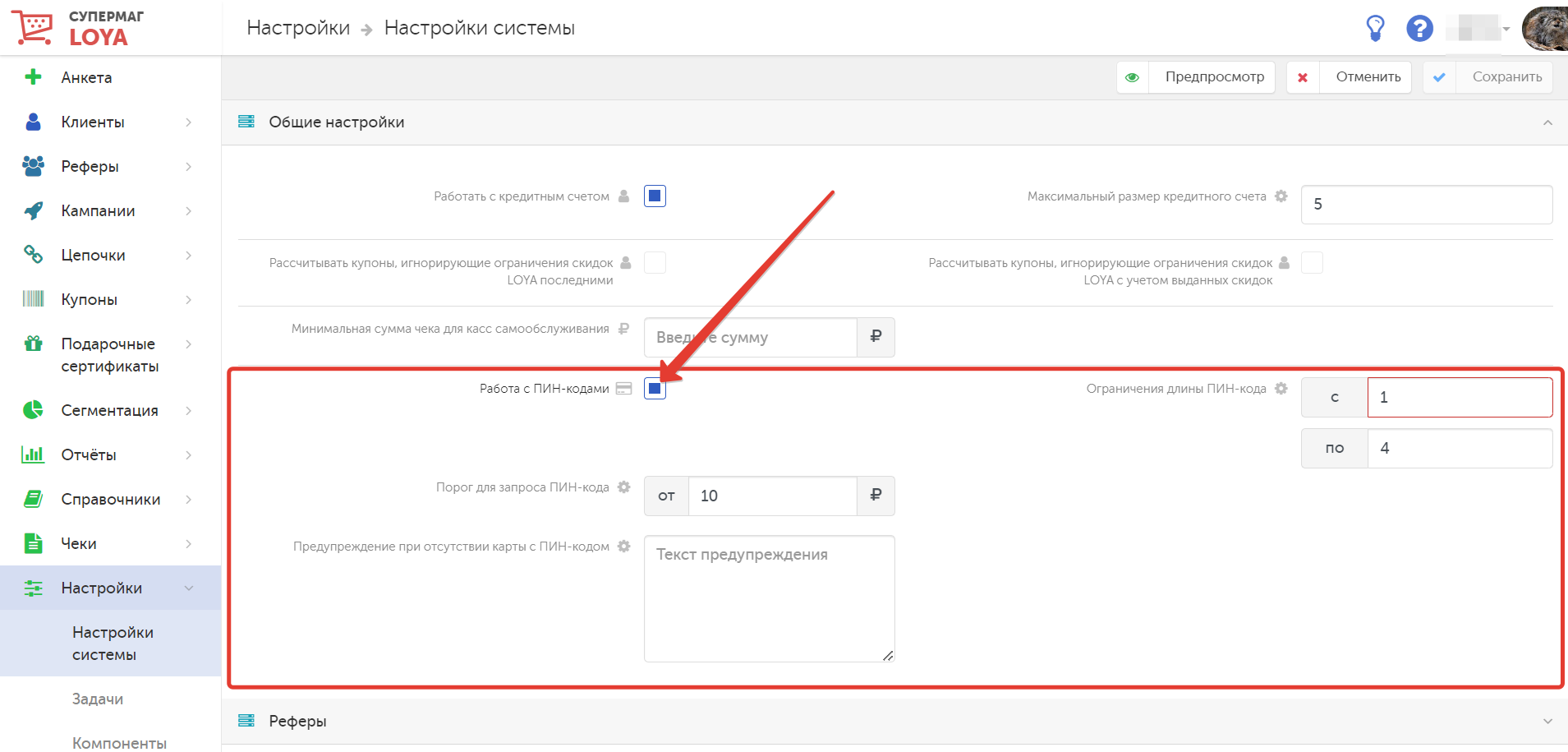Click the user avatar photo

1545,28
